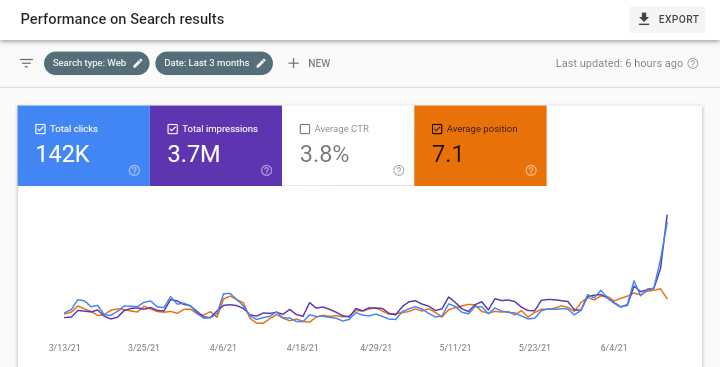Click pencil icon on Search type chip
The height and width of the screenshot is (367, 720).
(138, 63)
